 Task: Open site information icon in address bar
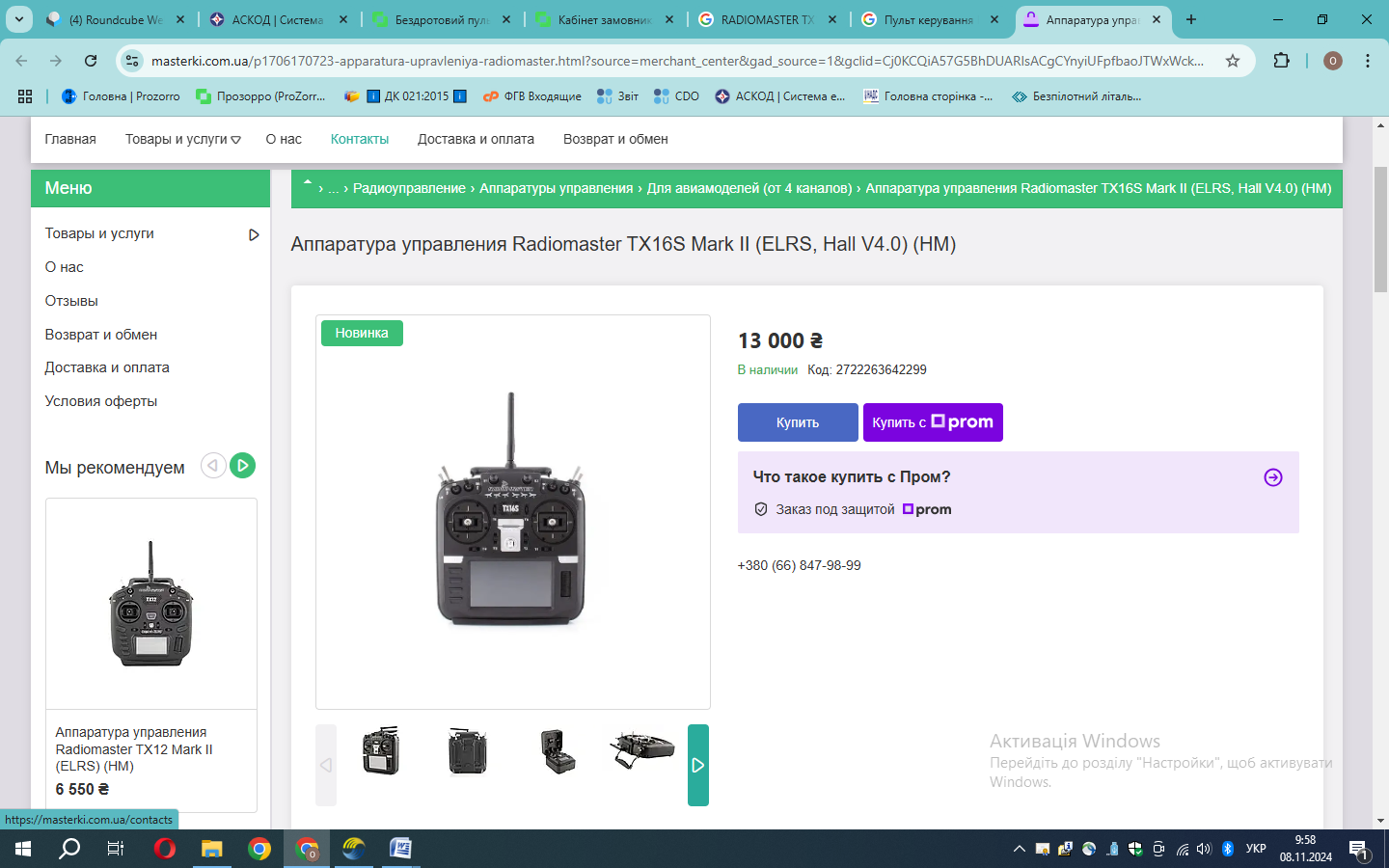132,61
